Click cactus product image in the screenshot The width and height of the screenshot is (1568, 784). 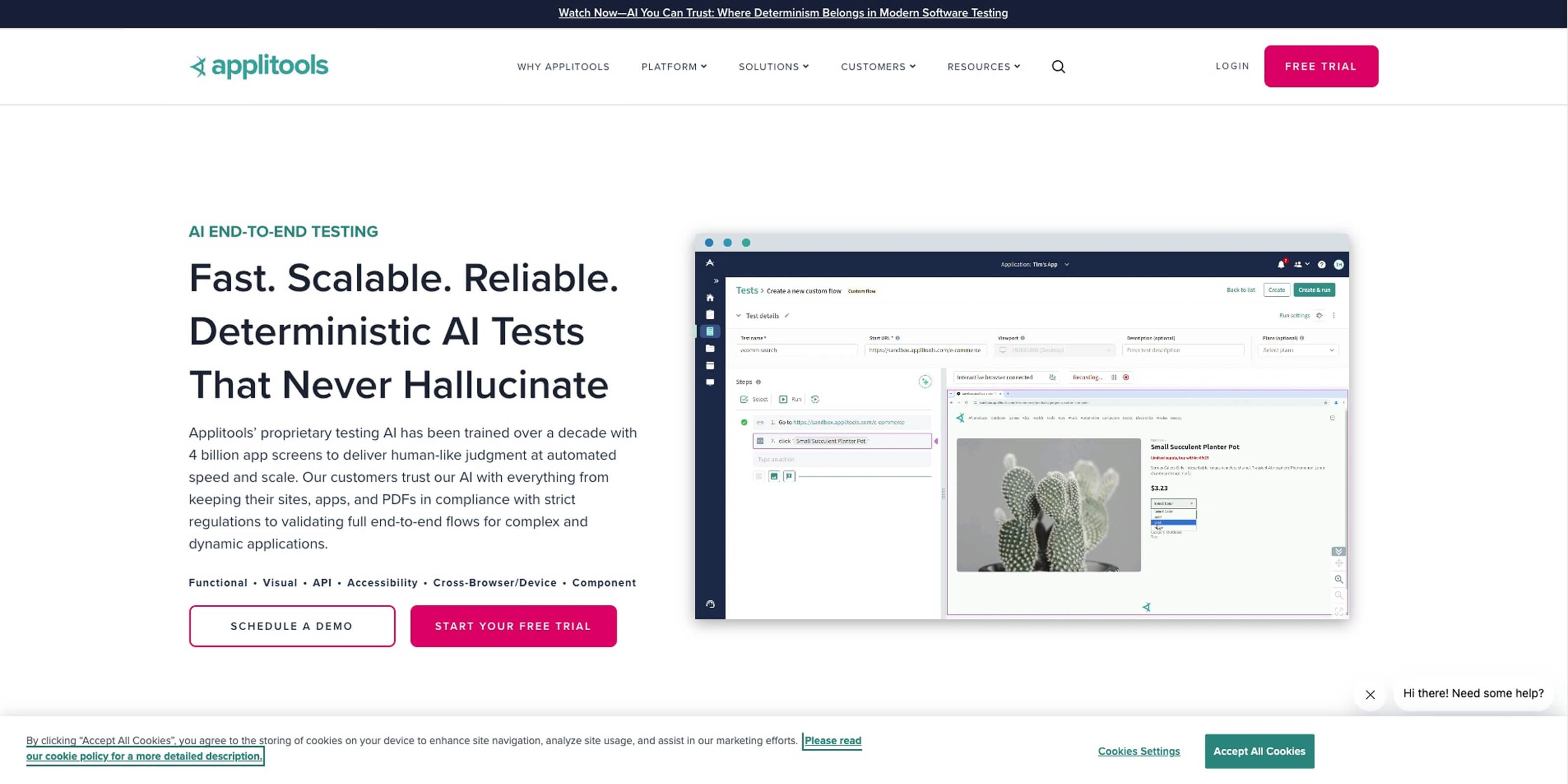[x=1048, y=505]
